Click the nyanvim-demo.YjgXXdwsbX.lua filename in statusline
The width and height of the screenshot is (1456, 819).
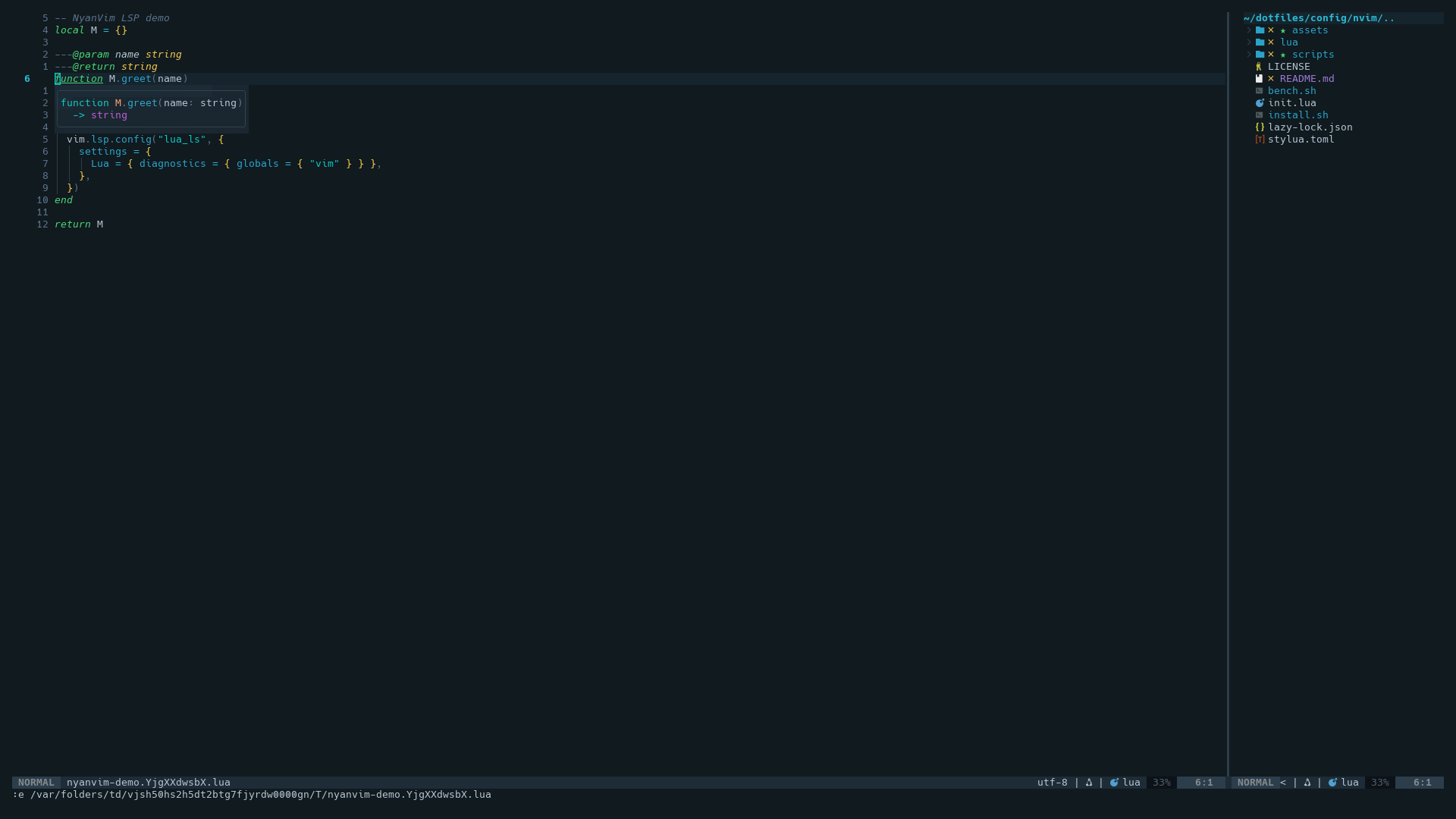(x=149, y=783)
